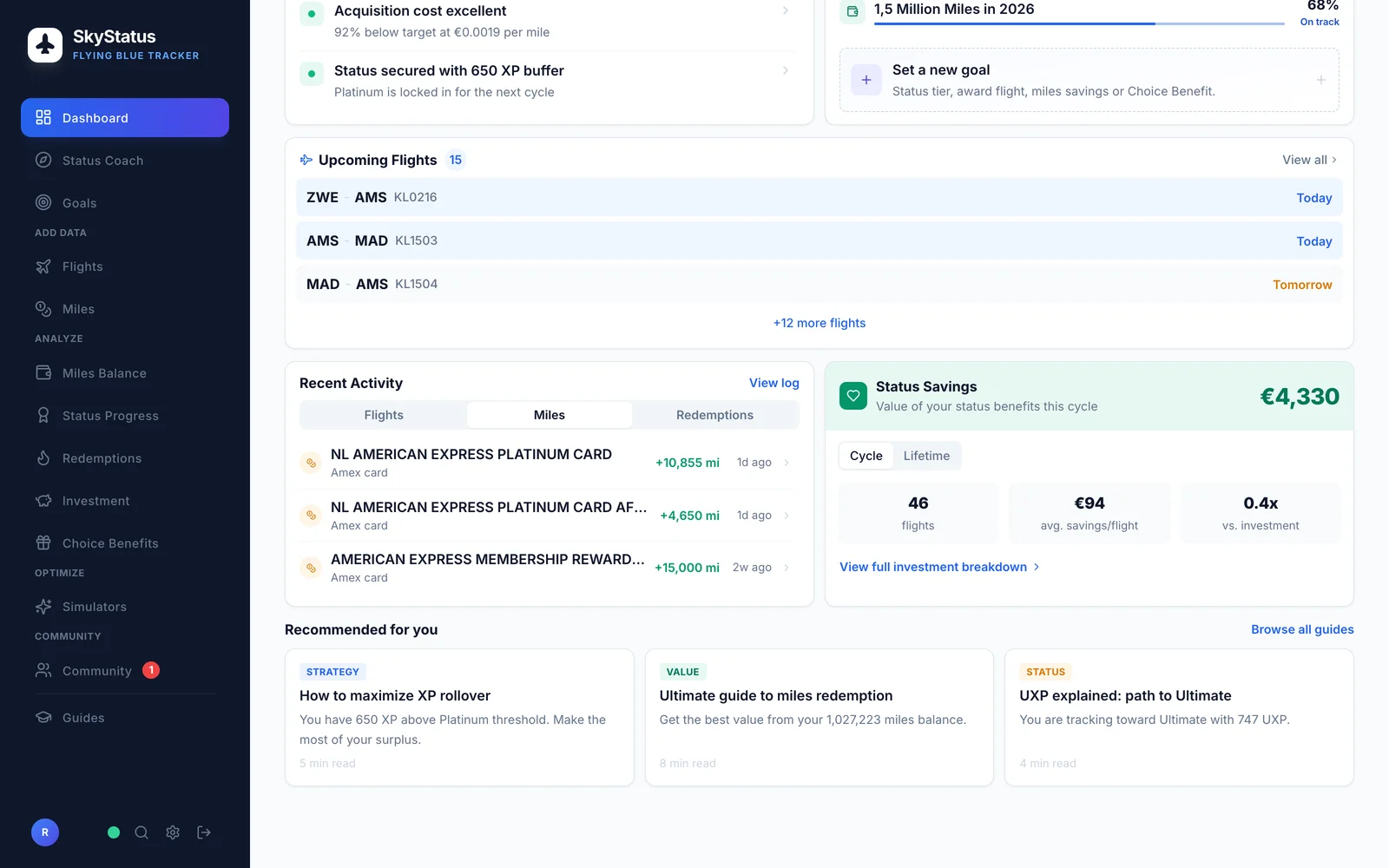
Task: Click the Status Coach compass icon
Action: [43, 160]
